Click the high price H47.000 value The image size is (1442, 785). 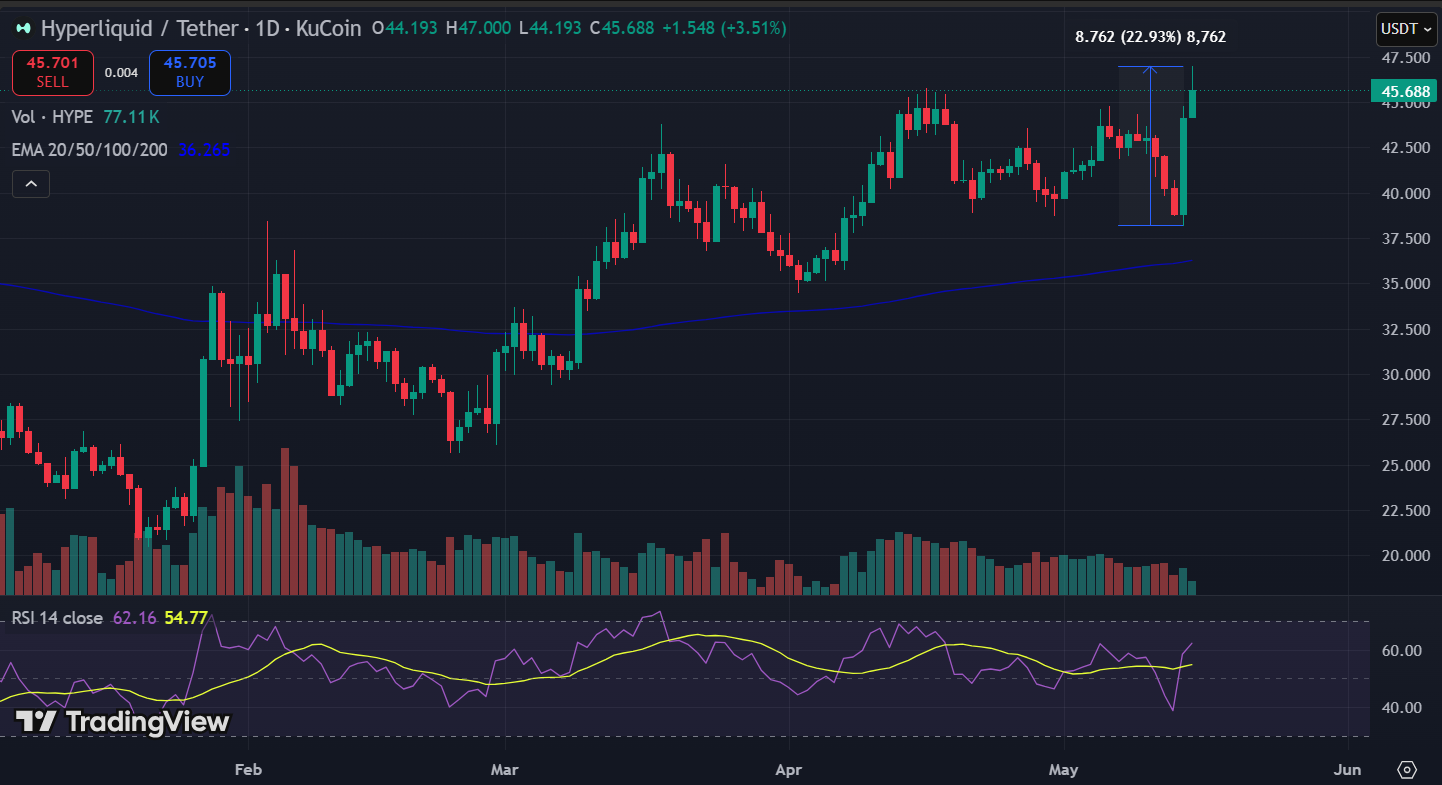click(x=479, y=28)
